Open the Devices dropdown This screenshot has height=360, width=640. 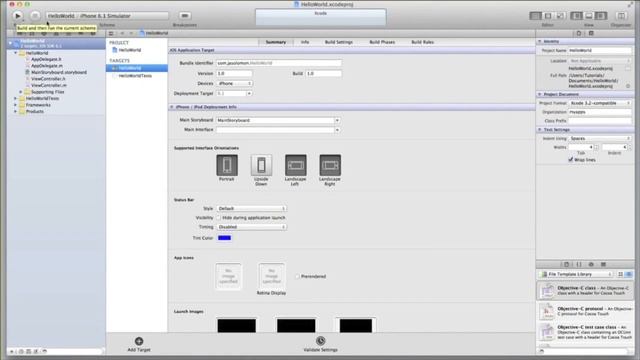(234, 83)
